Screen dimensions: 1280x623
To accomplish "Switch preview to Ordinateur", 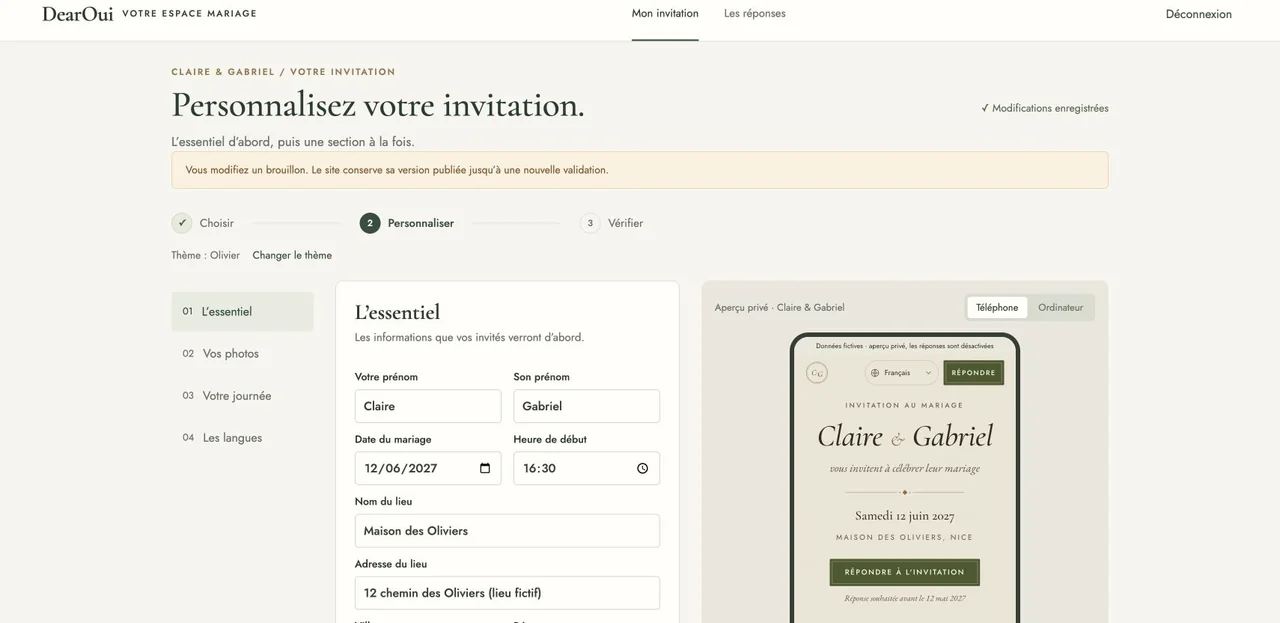I will pyautogui.click(x=1061, y=308).
